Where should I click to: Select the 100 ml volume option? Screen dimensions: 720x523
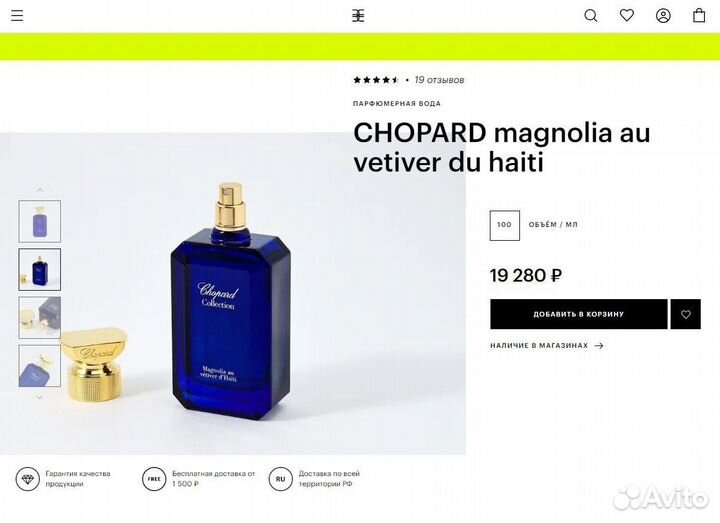click(x=504, y=225)
